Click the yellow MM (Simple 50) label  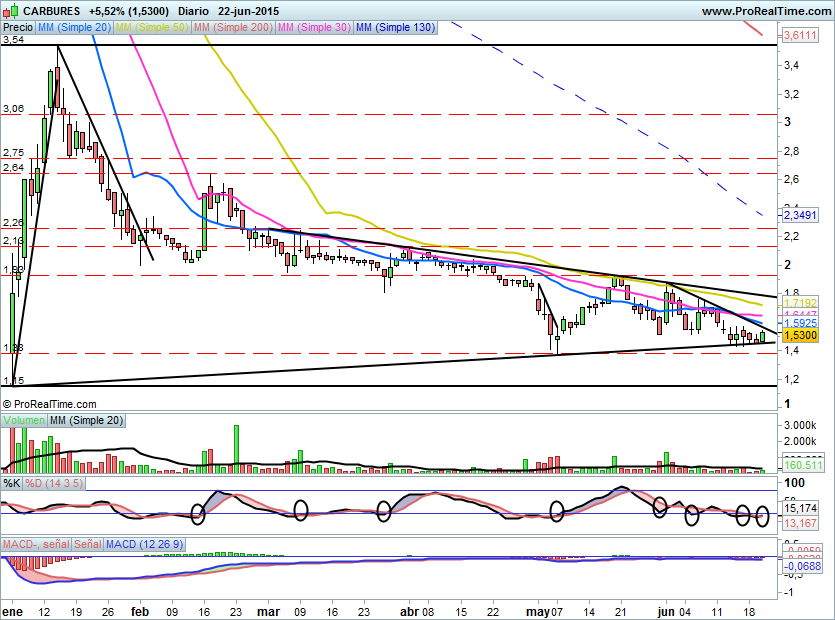pos(152,28)
